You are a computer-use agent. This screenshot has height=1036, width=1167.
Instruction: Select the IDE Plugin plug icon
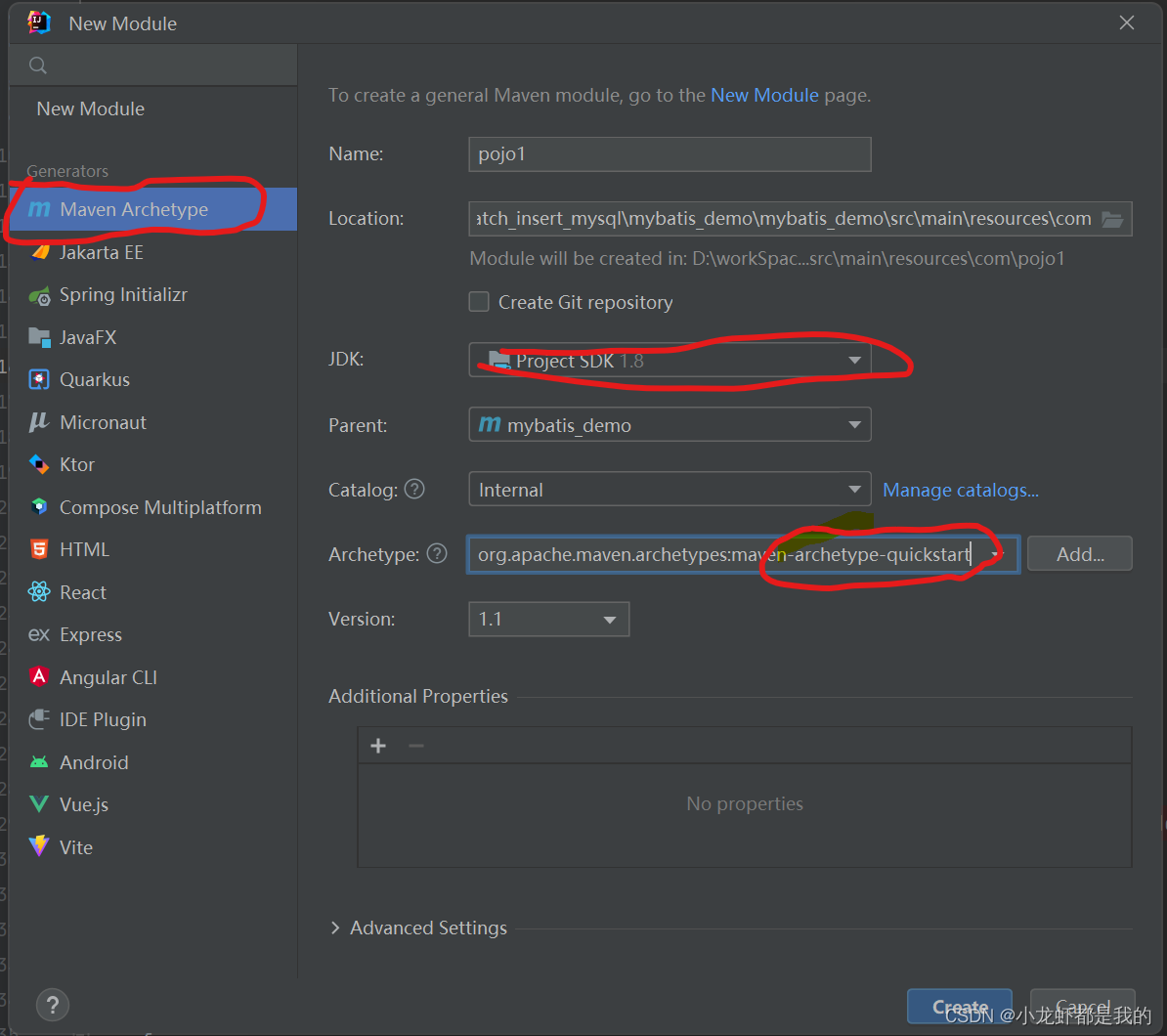(x=39, y=719)
